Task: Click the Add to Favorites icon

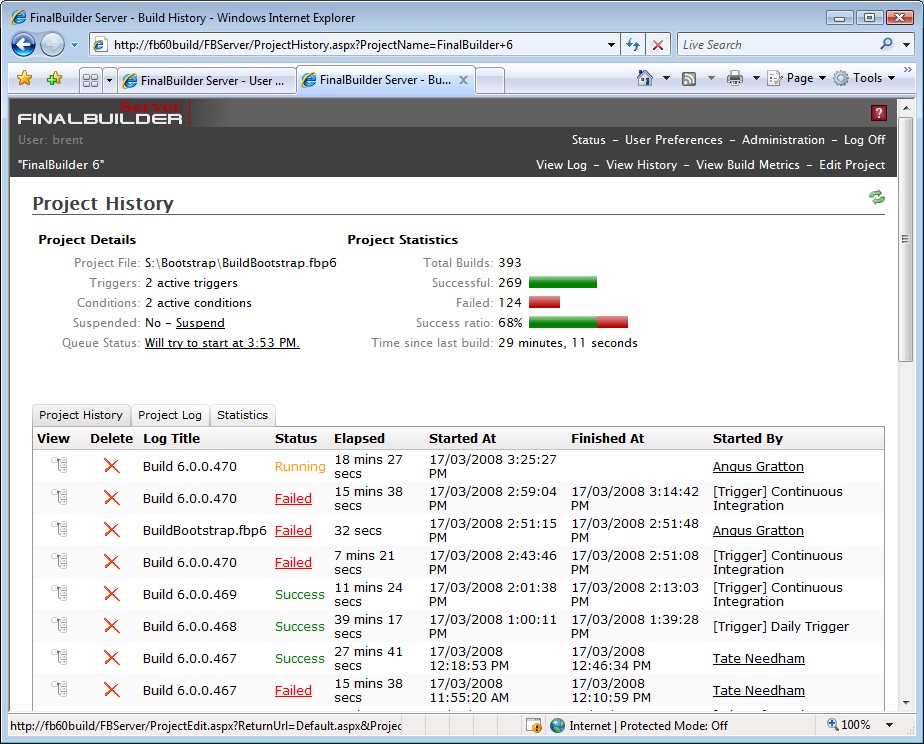Action: 54,78
